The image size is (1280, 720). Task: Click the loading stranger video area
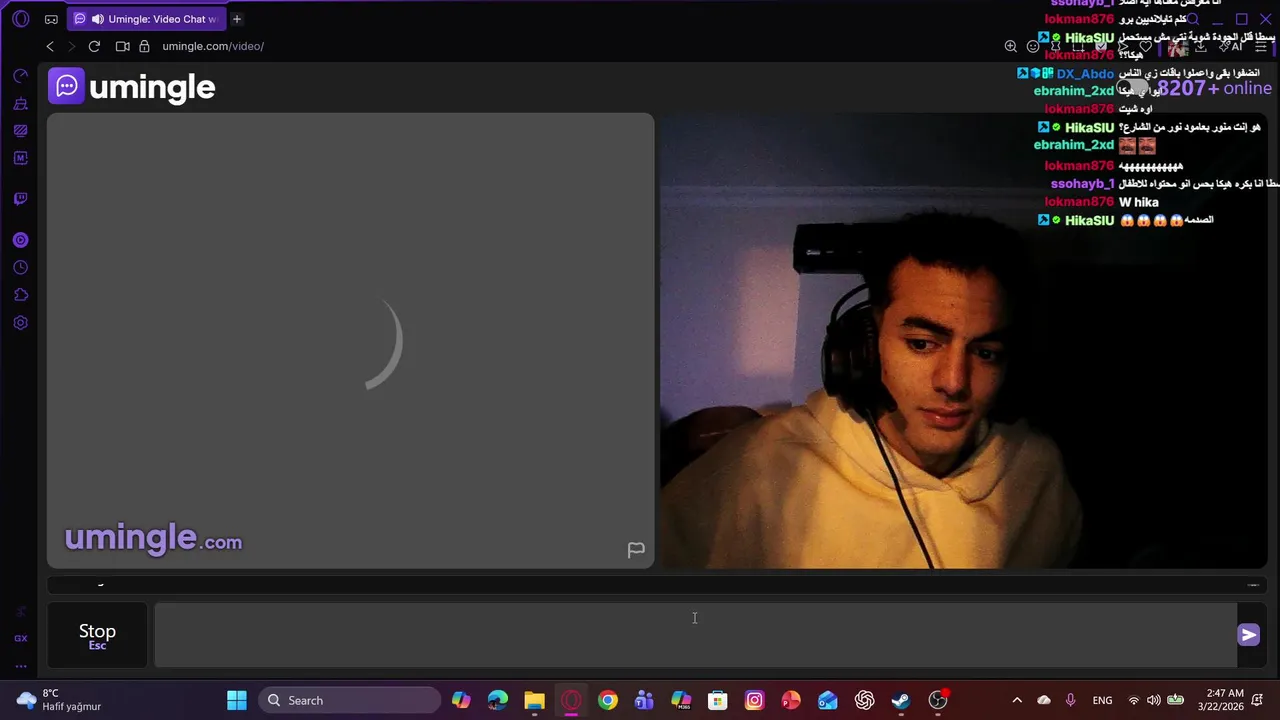coord(351,340)
